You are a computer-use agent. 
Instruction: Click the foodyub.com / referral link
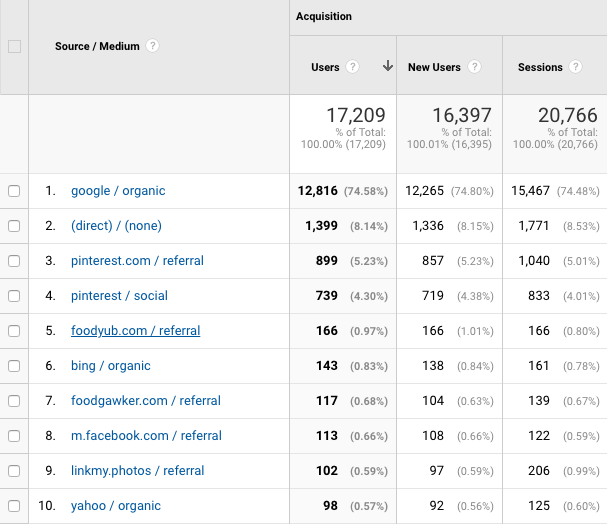coord(135,331)
